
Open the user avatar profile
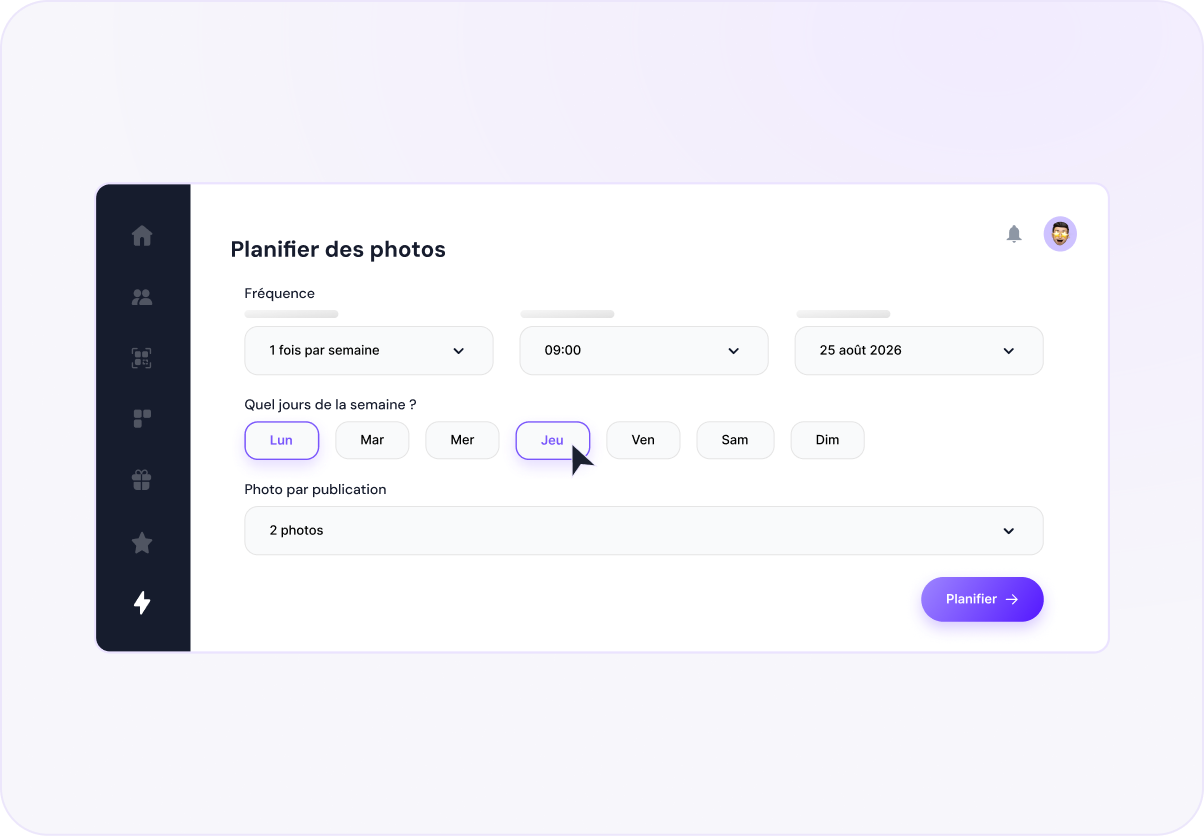click(x=1060, y=234)
